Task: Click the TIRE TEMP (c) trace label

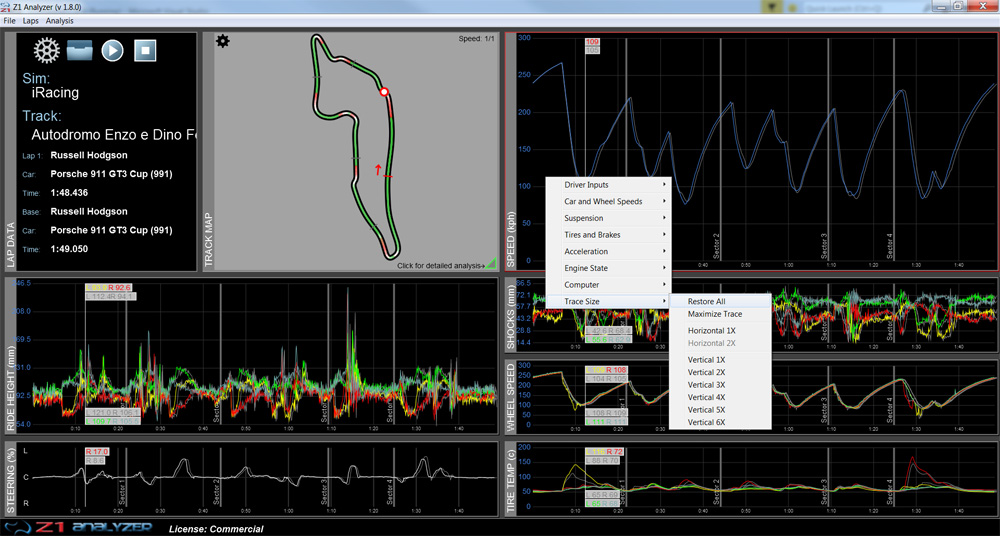Action: coord(511,481)
